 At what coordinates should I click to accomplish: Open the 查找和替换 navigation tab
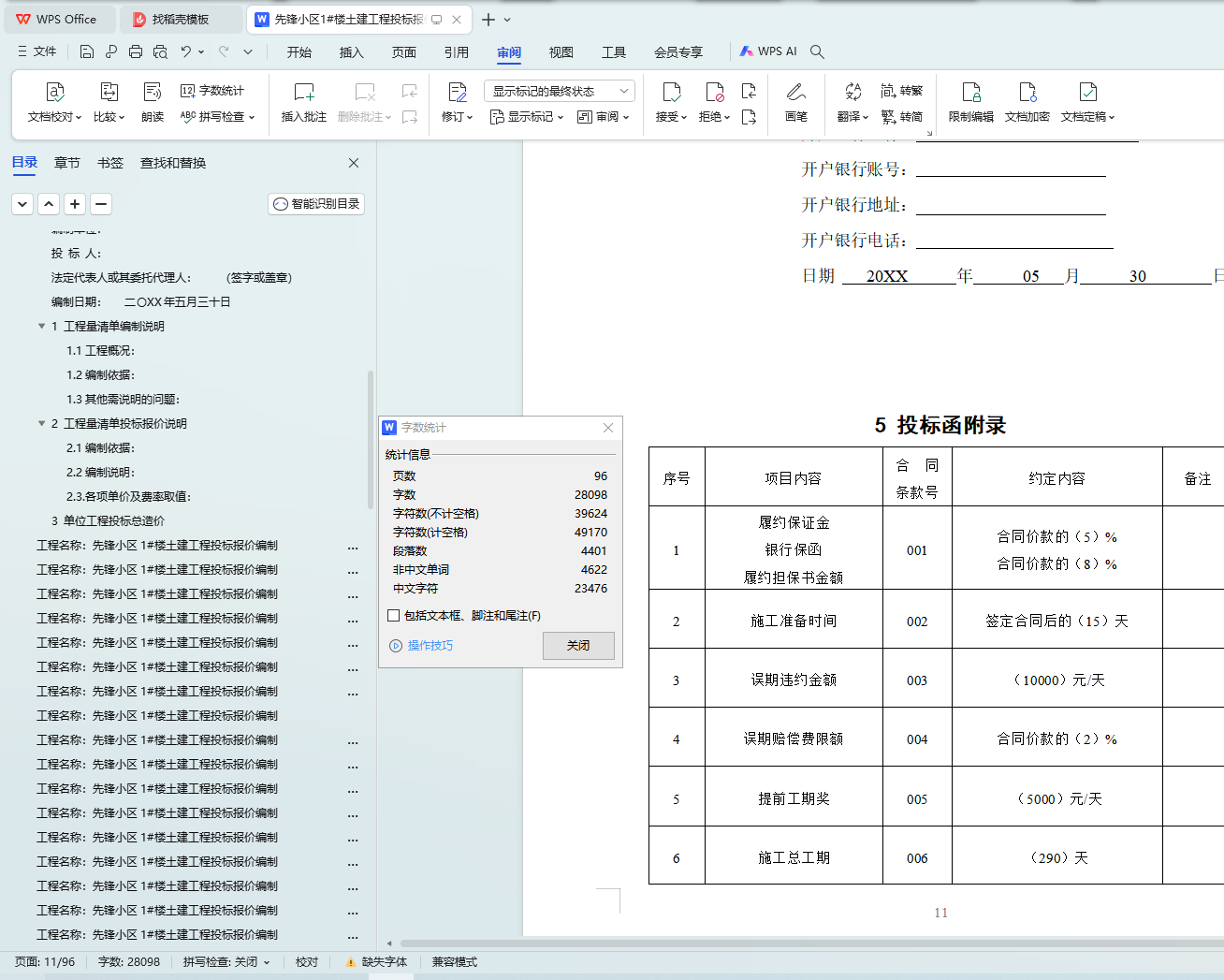[x=173, y=163]
